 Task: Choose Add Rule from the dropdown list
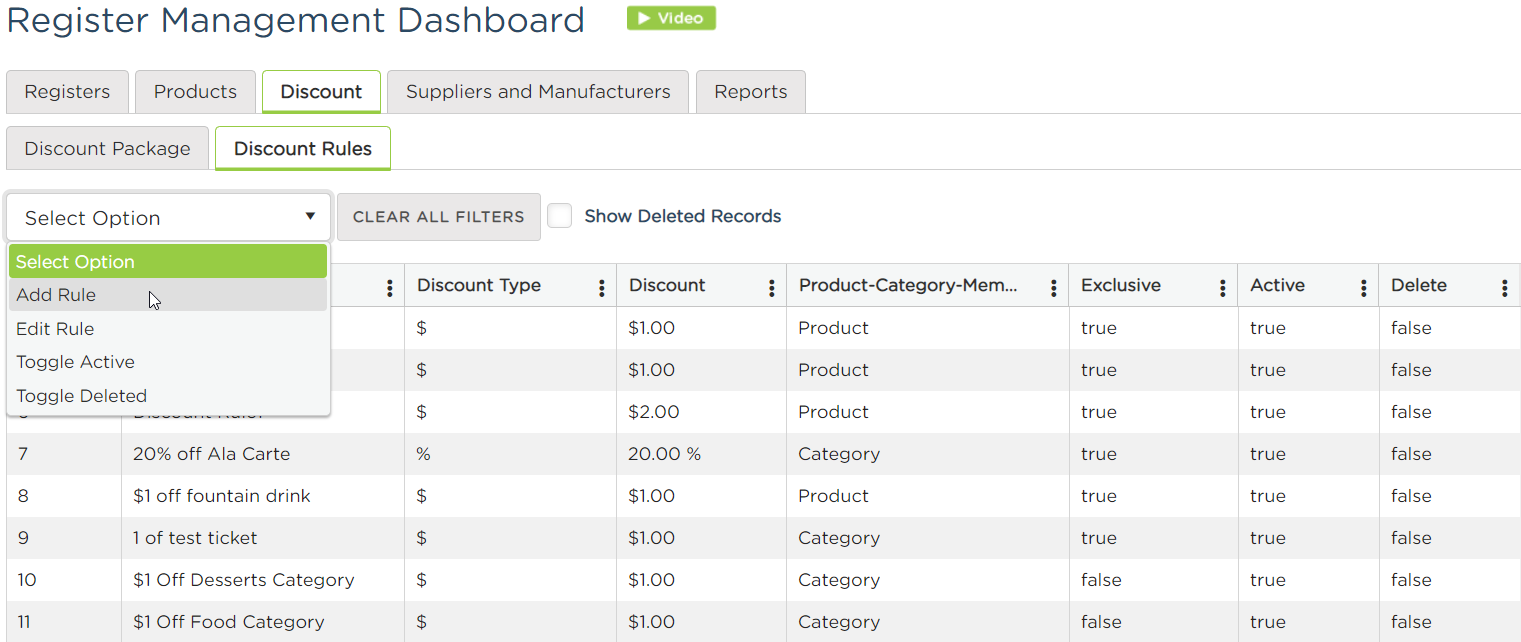[x=168, y=295]
